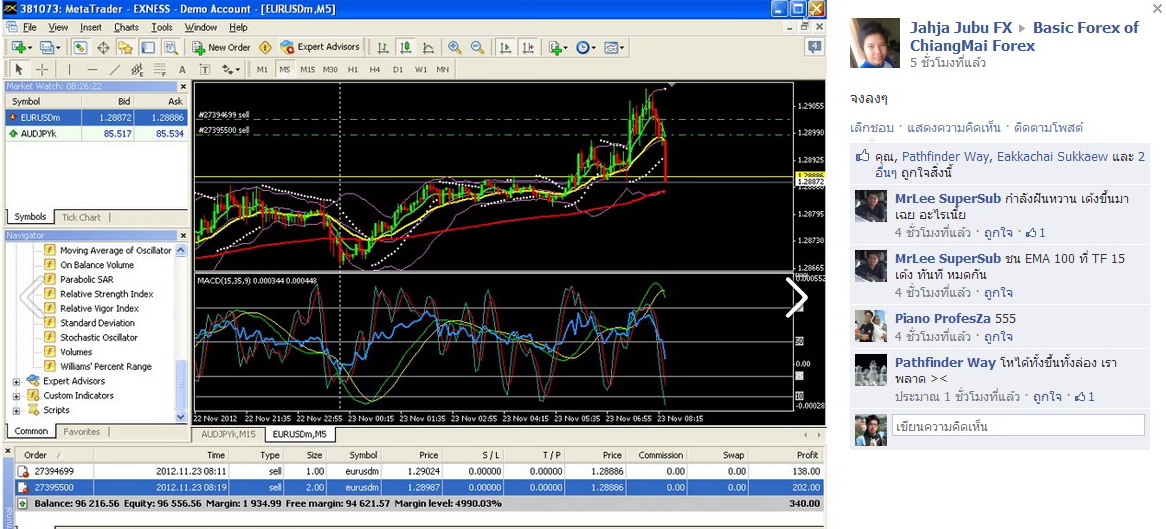Switch to M15 timeframe
The image size is (1166, 529).
click(307, 69)
